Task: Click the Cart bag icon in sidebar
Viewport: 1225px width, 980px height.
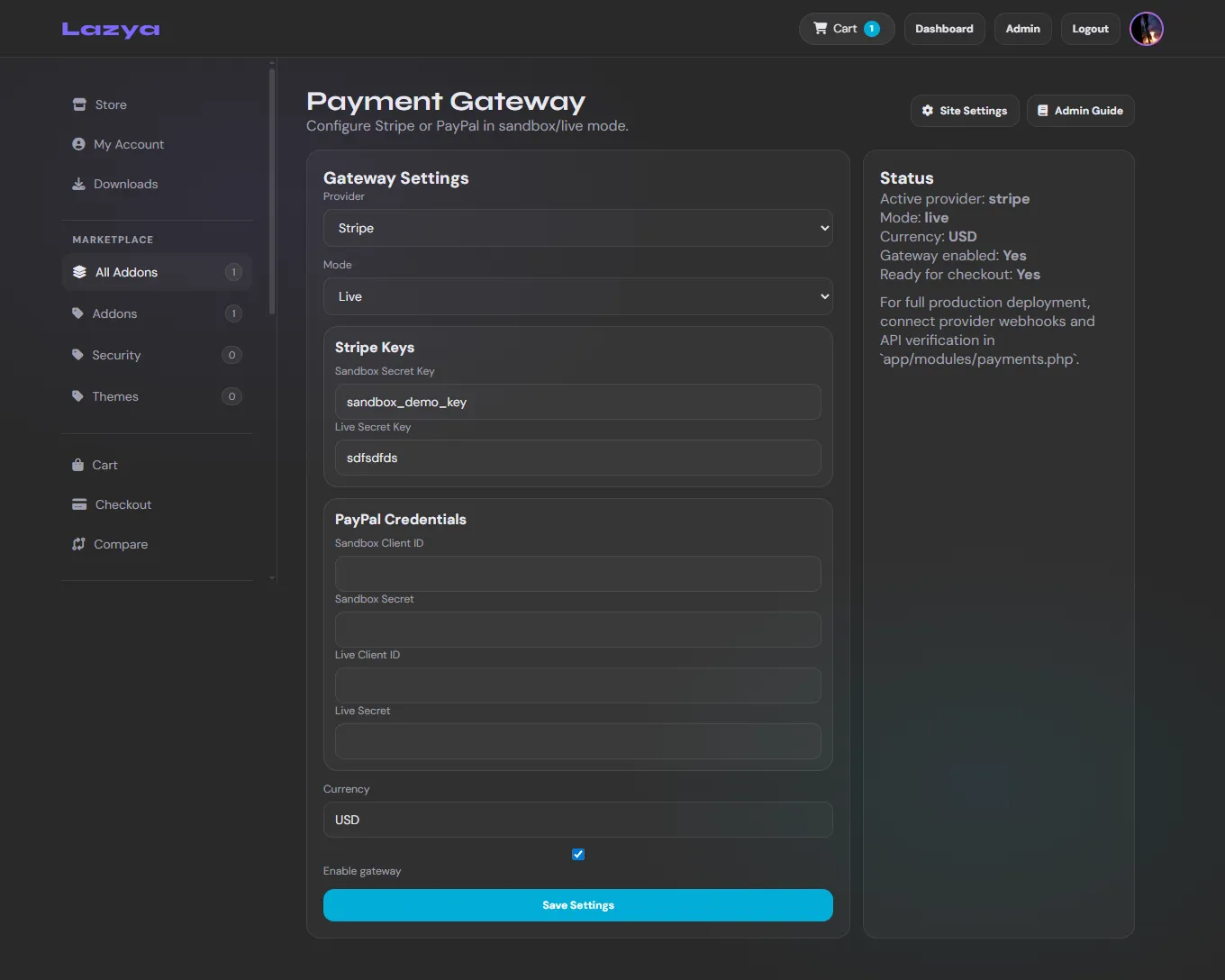Action: pos(77,465)
